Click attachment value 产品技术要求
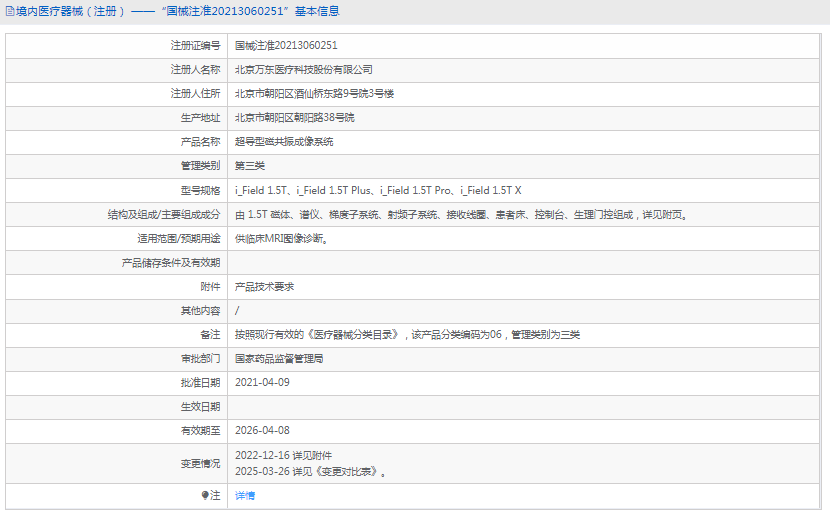830x514 pixels. (265, 286)
